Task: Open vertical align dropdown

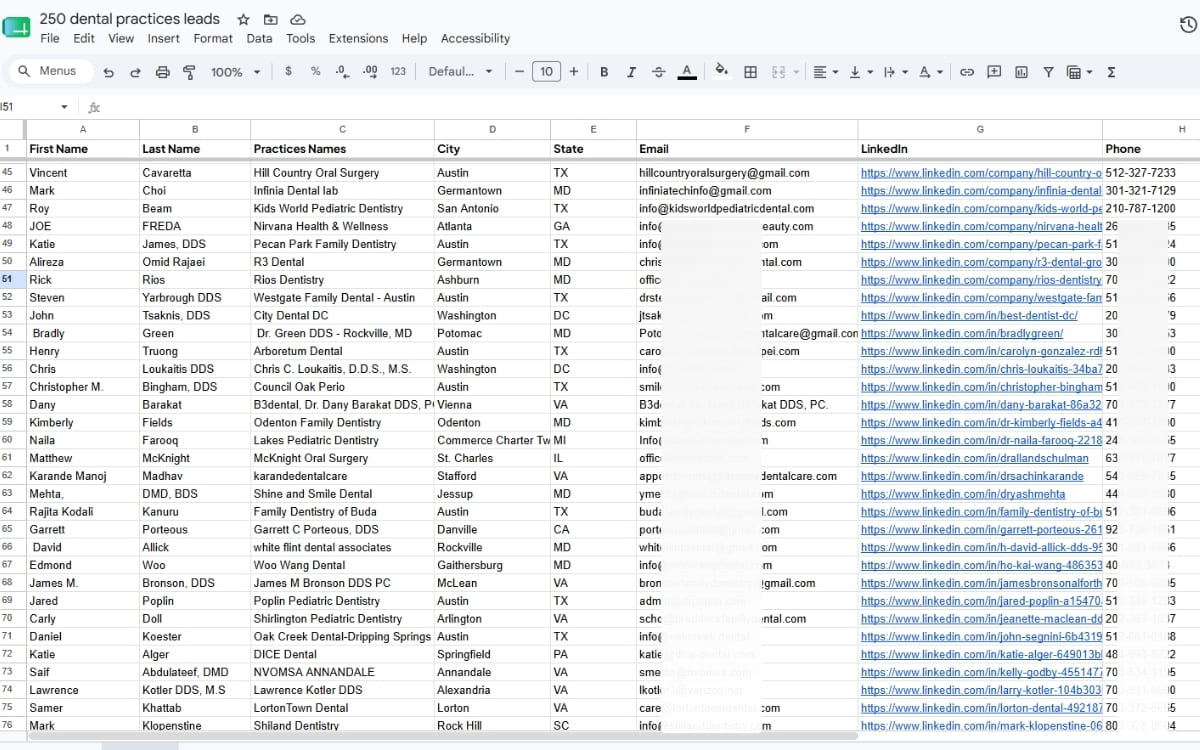Action: 860,72
